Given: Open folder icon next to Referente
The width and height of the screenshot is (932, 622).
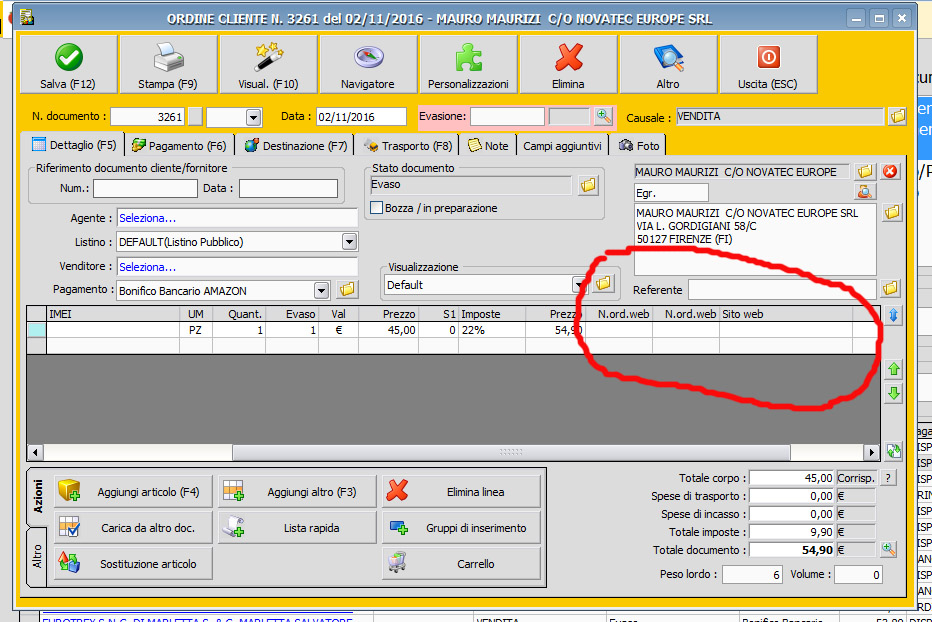Looking at the screenshot, I should point(890,289).
